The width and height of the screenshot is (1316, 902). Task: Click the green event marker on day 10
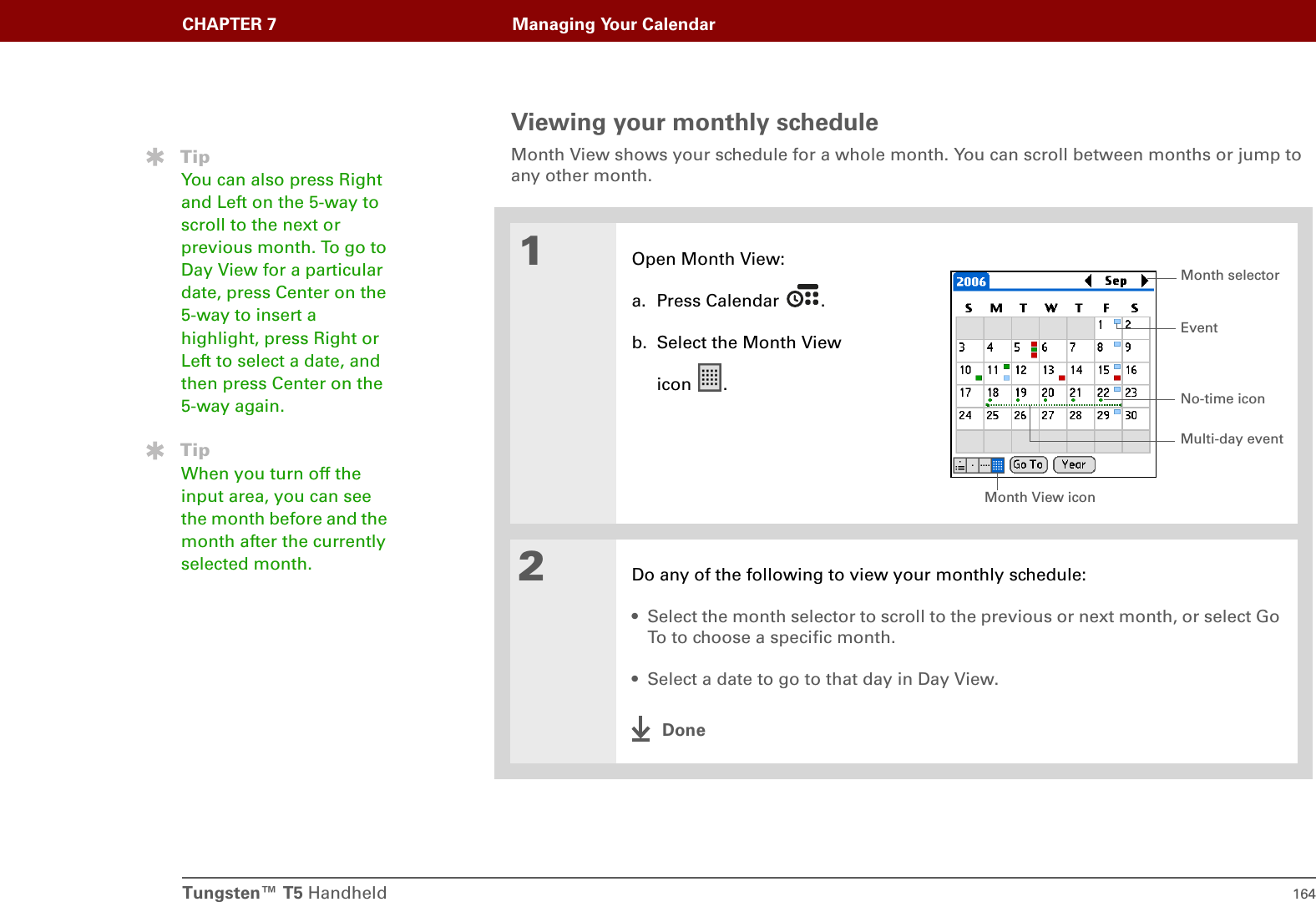coord(979,378)
